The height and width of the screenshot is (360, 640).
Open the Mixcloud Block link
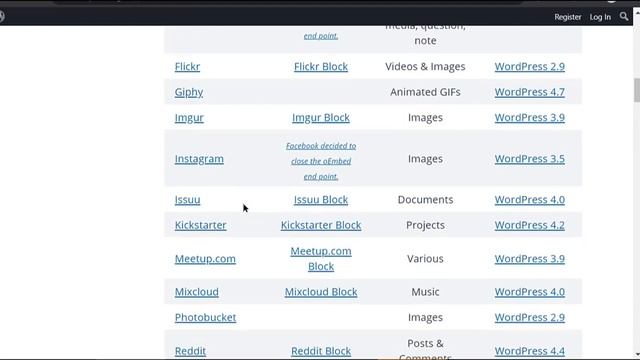pos(321,292)
